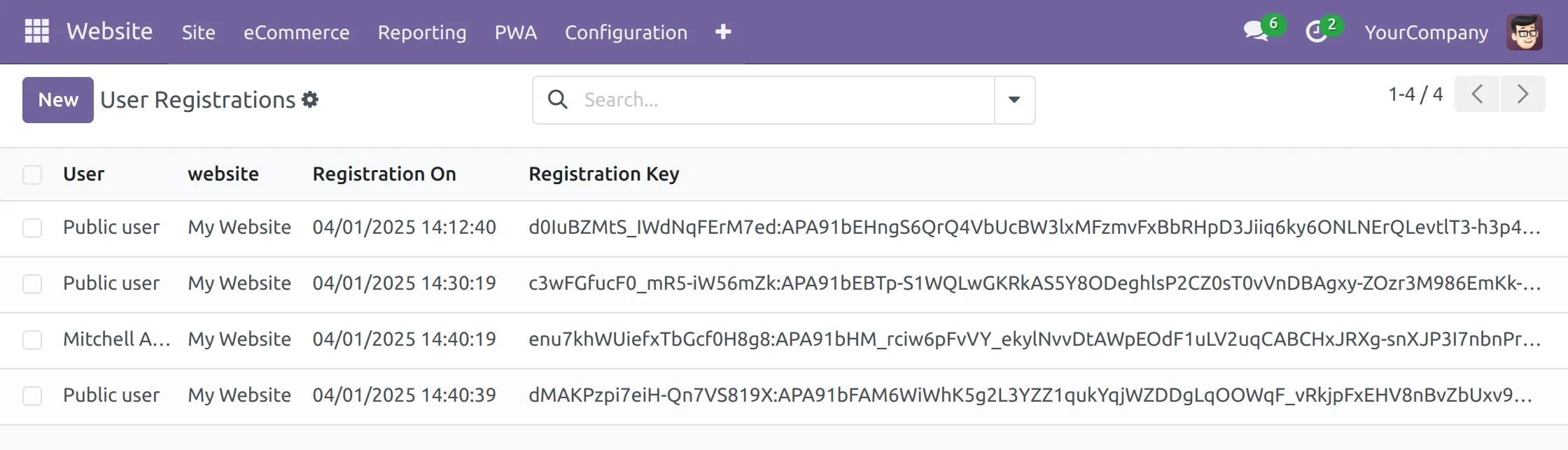Expand the search options dropdown arrow
1568x450 pixels.
pyautogui.click(x=1014, y=100)
